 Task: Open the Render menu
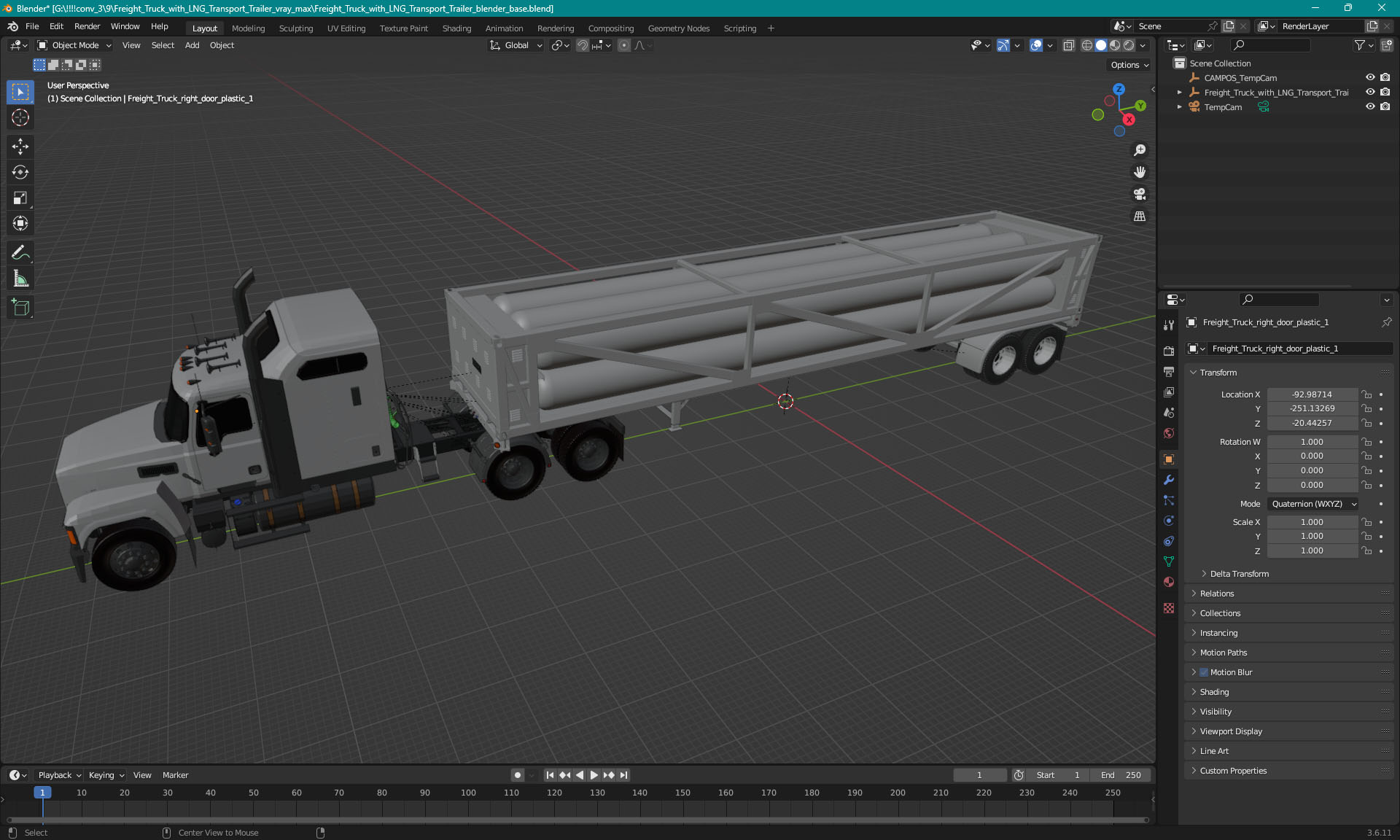click(x=87, y=26)
